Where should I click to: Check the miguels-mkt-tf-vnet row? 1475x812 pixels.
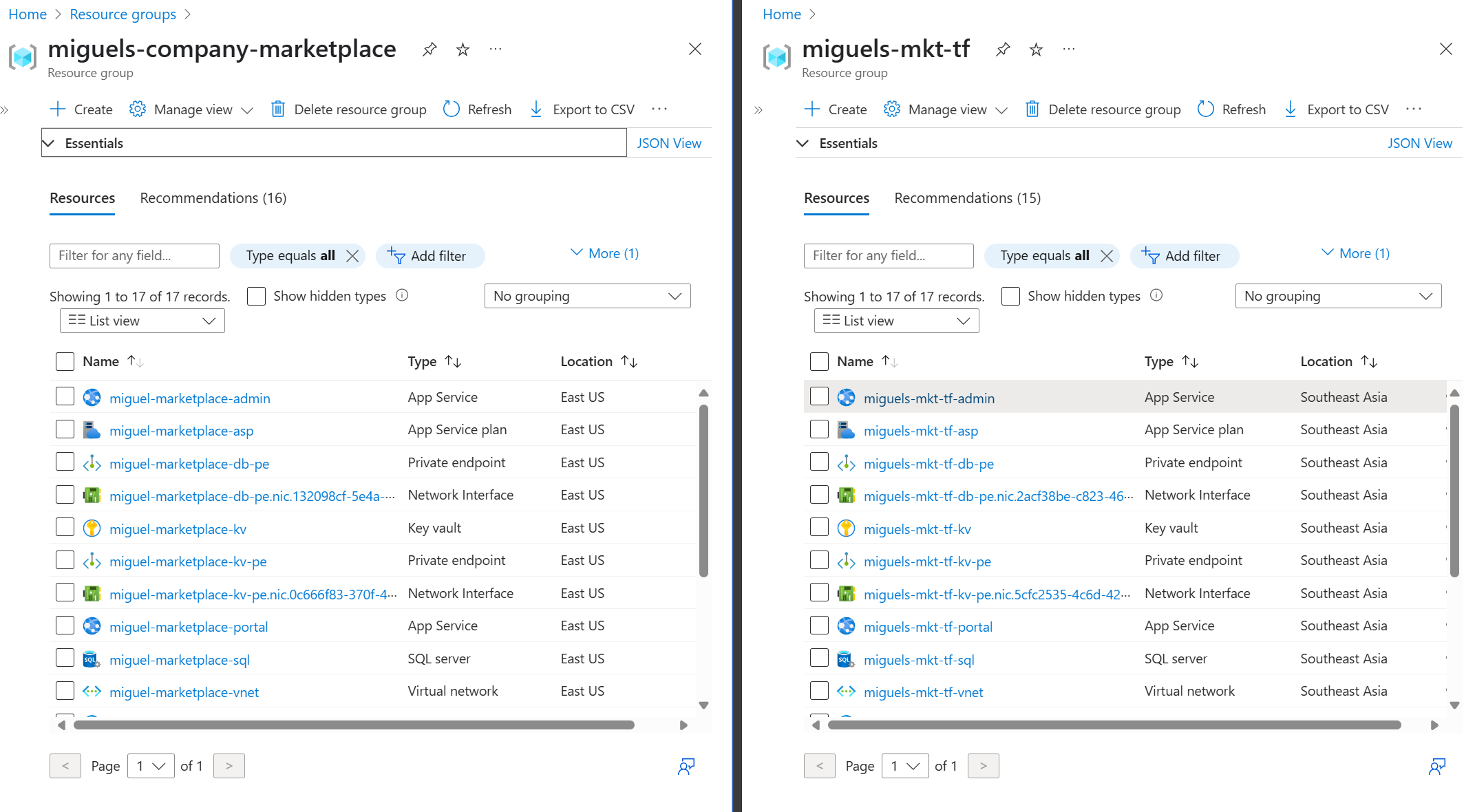coord(819,690)
